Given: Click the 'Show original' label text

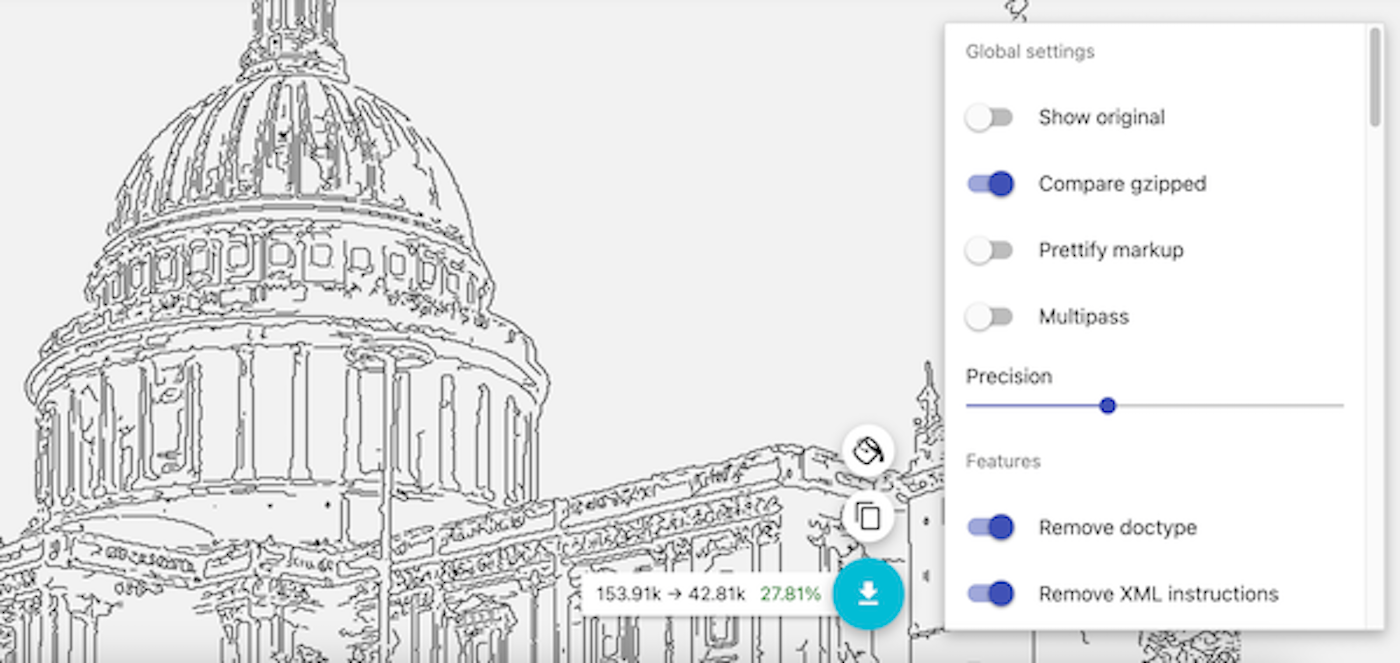Looking at the screenshot, I should pyautogui.click(x=1101, y=118).
